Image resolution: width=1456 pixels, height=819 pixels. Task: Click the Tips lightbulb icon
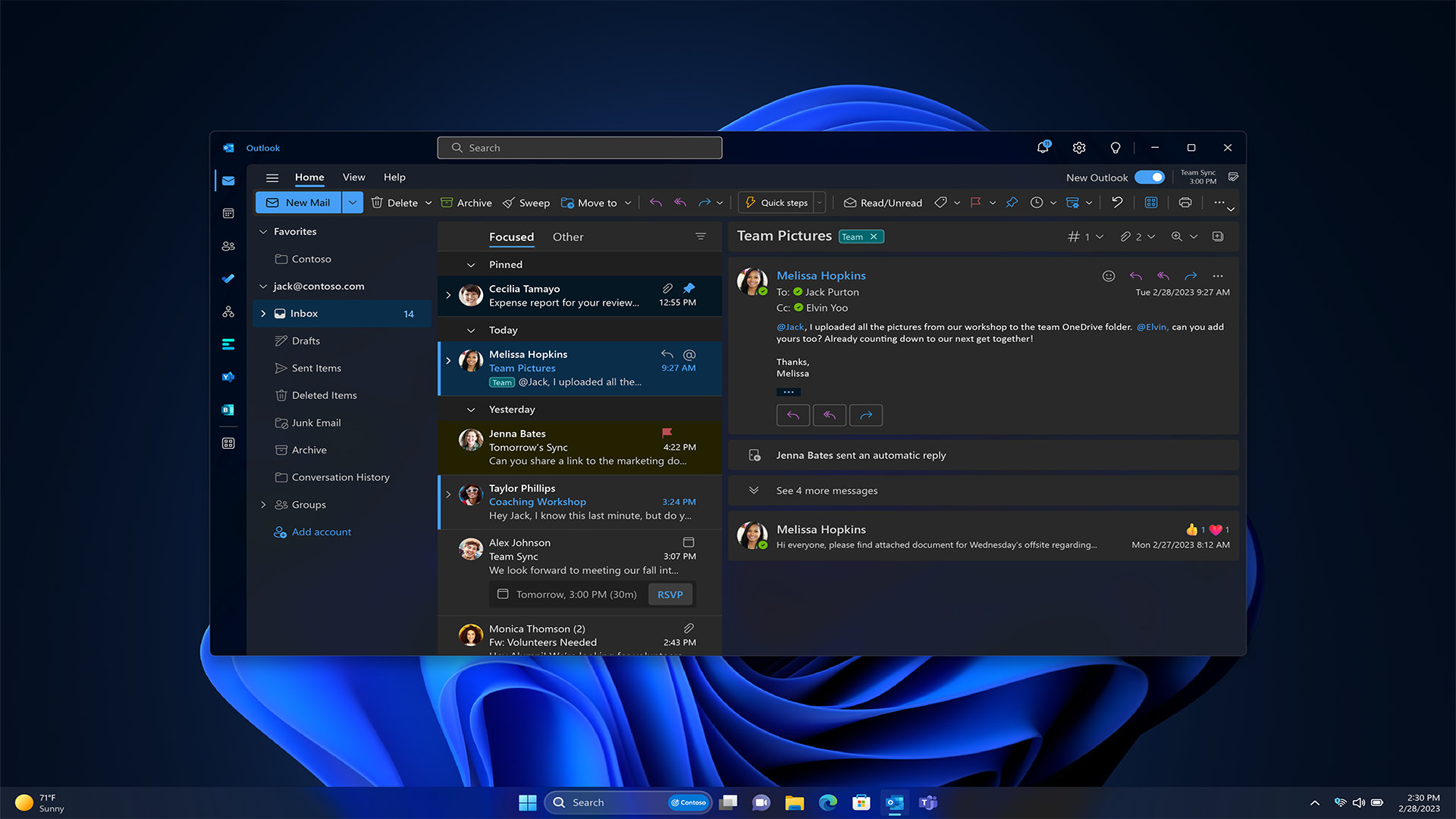coord(1116,148)
